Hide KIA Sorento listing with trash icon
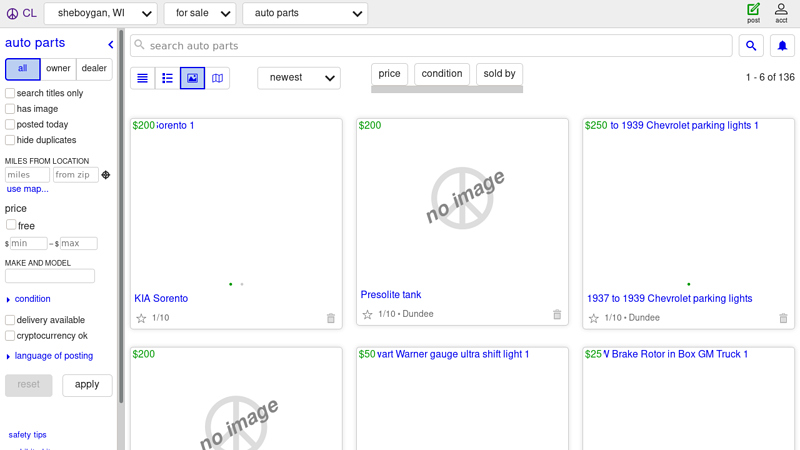Image resolution: width=800 pixels, height=450 pixels. click(x=331, y=318)
